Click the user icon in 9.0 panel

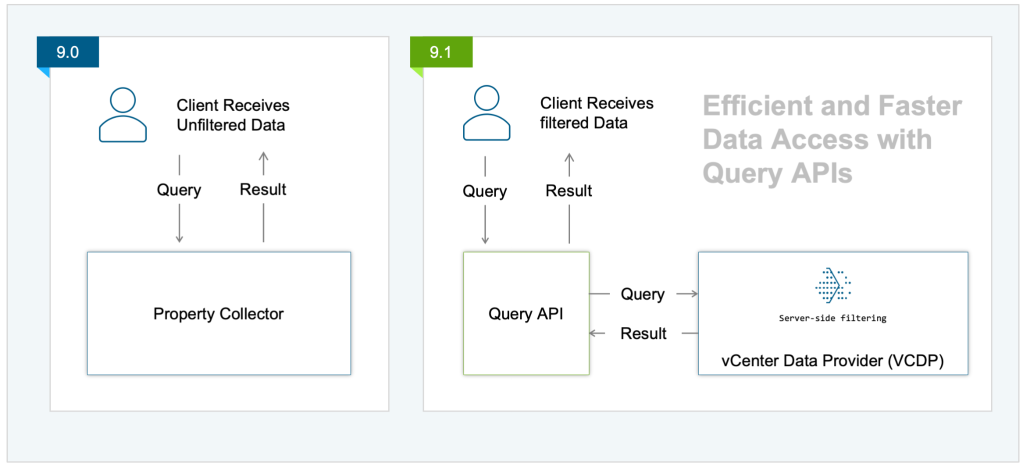(x=123, y=115)
